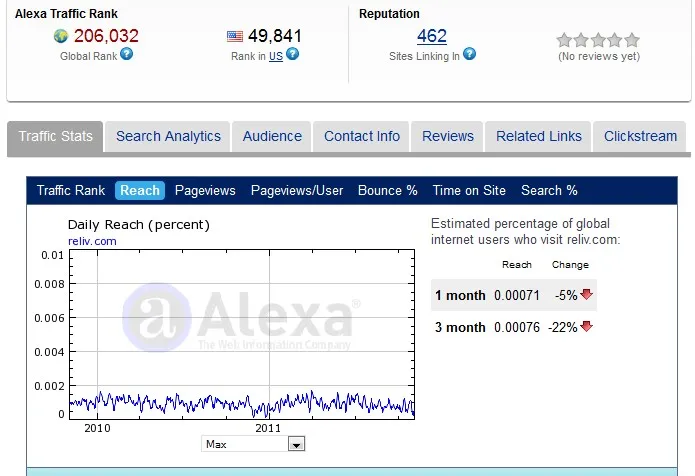Click the 2011 label on the chart axis

coord(268,428)
